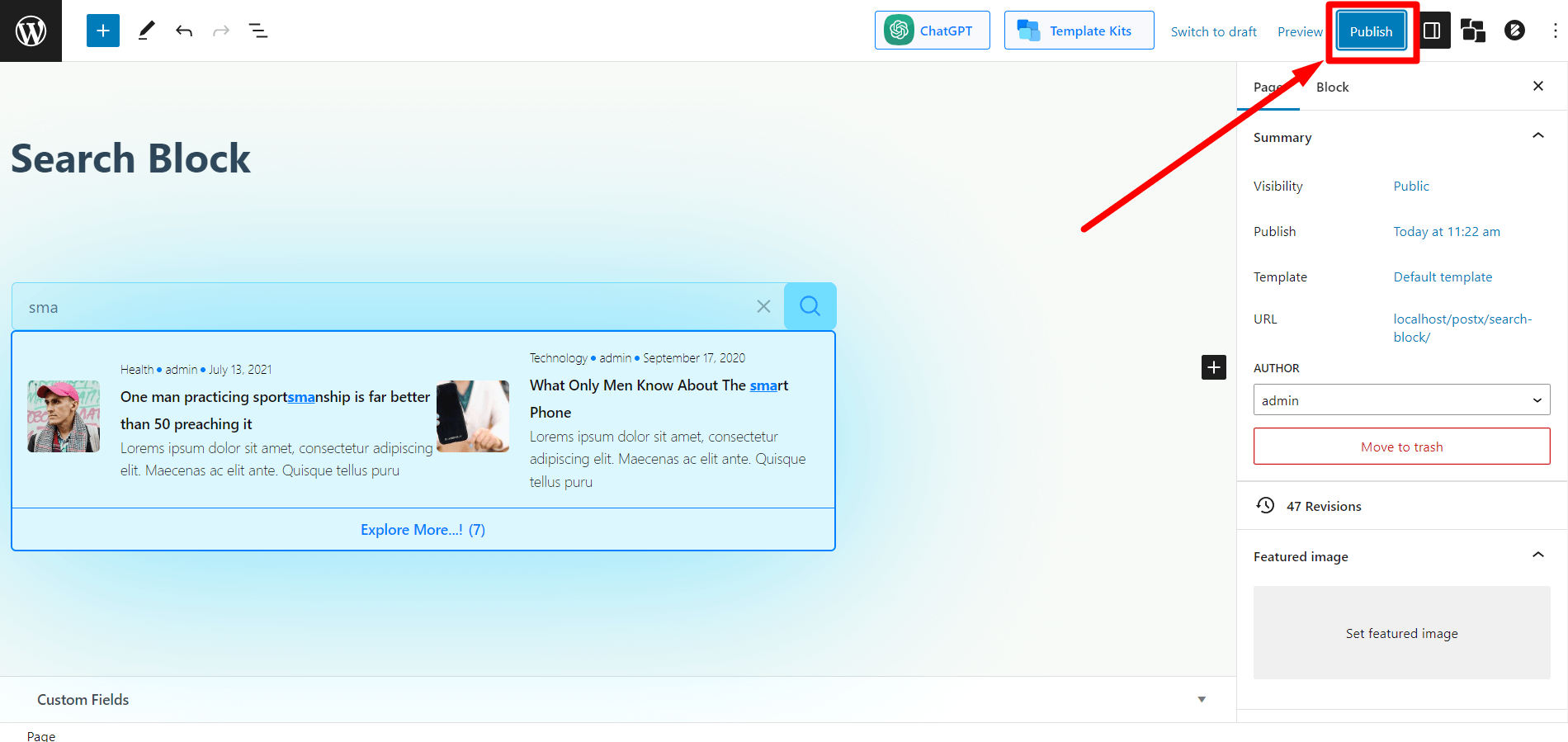Click the Custom Fields heading
This screenshot has height=742, width=1568.
tap(83, 700)
